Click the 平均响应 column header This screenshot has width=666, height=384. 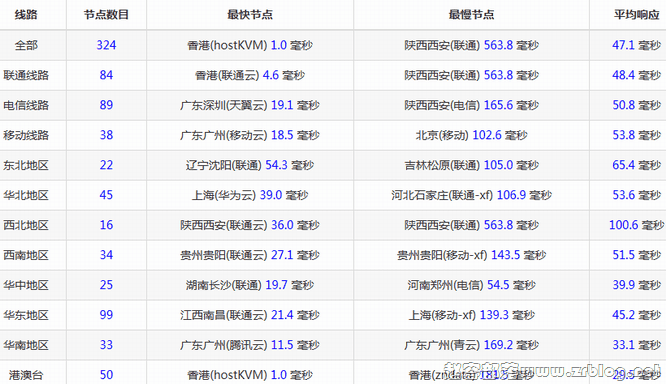point(636,14)
